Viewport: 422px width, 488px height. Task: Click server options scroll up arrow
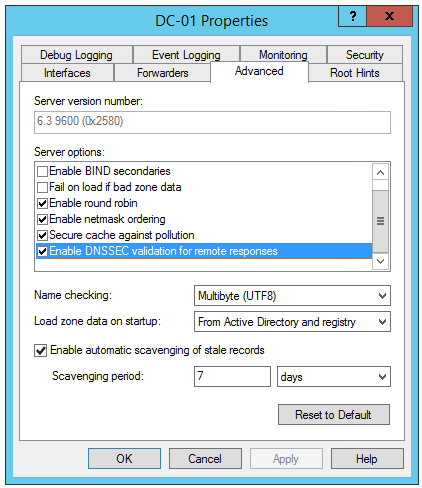pyautogui.click(x=380, y=172)
